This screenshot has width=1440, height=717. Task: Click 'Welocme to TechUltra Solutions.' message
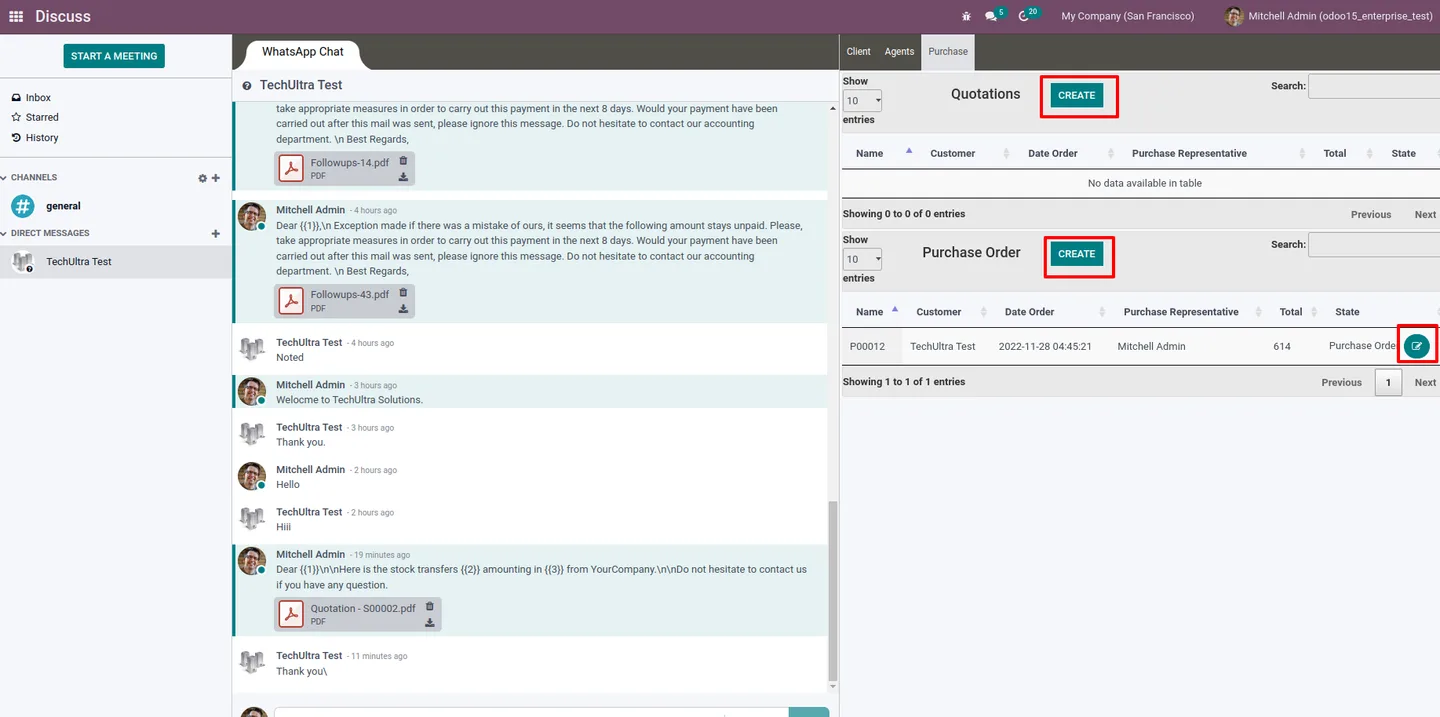pyautogui.click(x=349, y=400)
